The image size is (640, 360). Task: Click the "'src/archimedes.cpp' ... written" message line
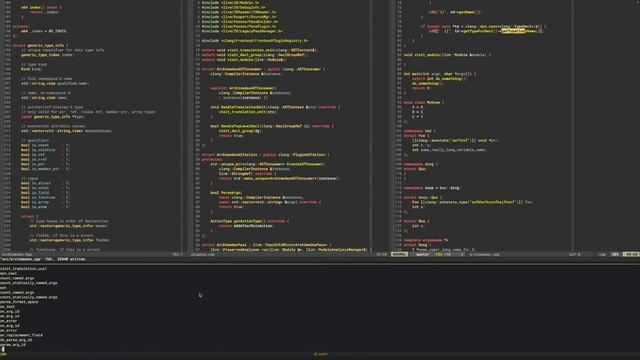pyautogui.click(x=42, y=259)
